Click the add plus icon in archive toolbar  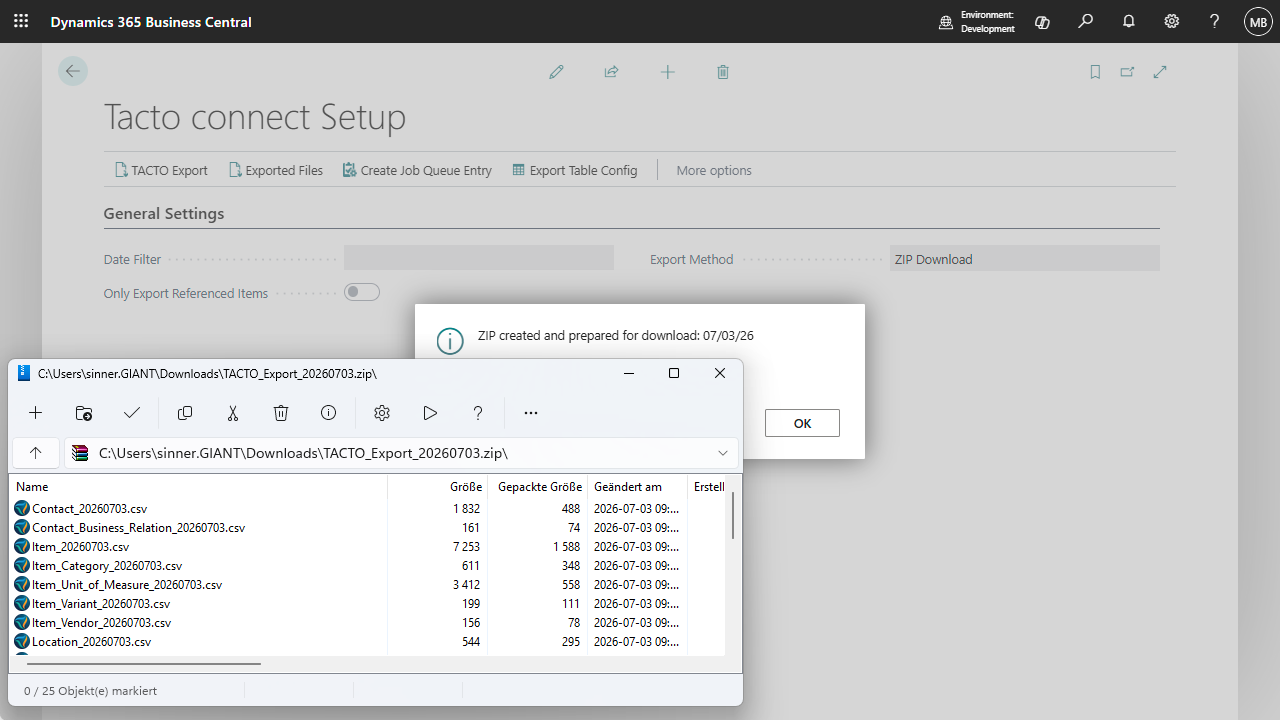pyautogui.click(x=36, y=413)
